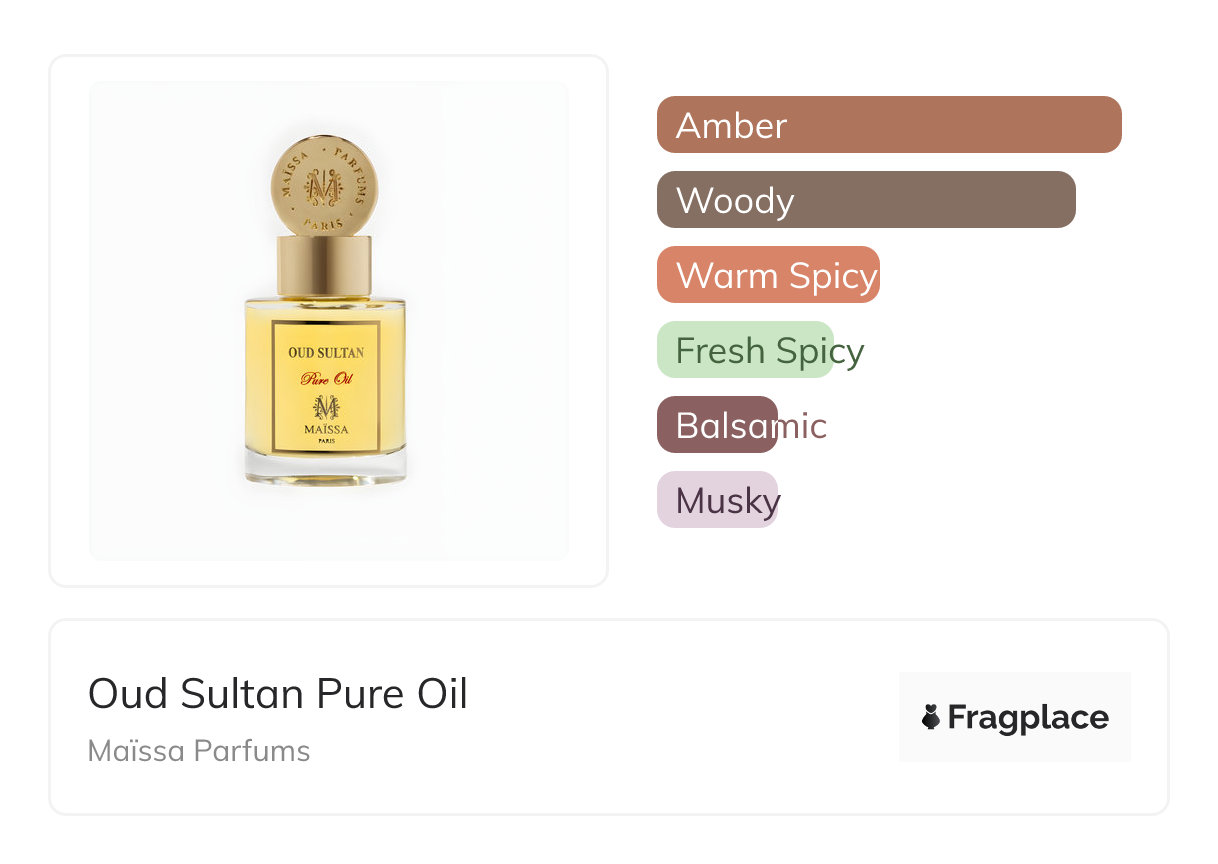Select the Woody accord bar
Viewport: 1218px width, 864px height.
coord(865,200)
